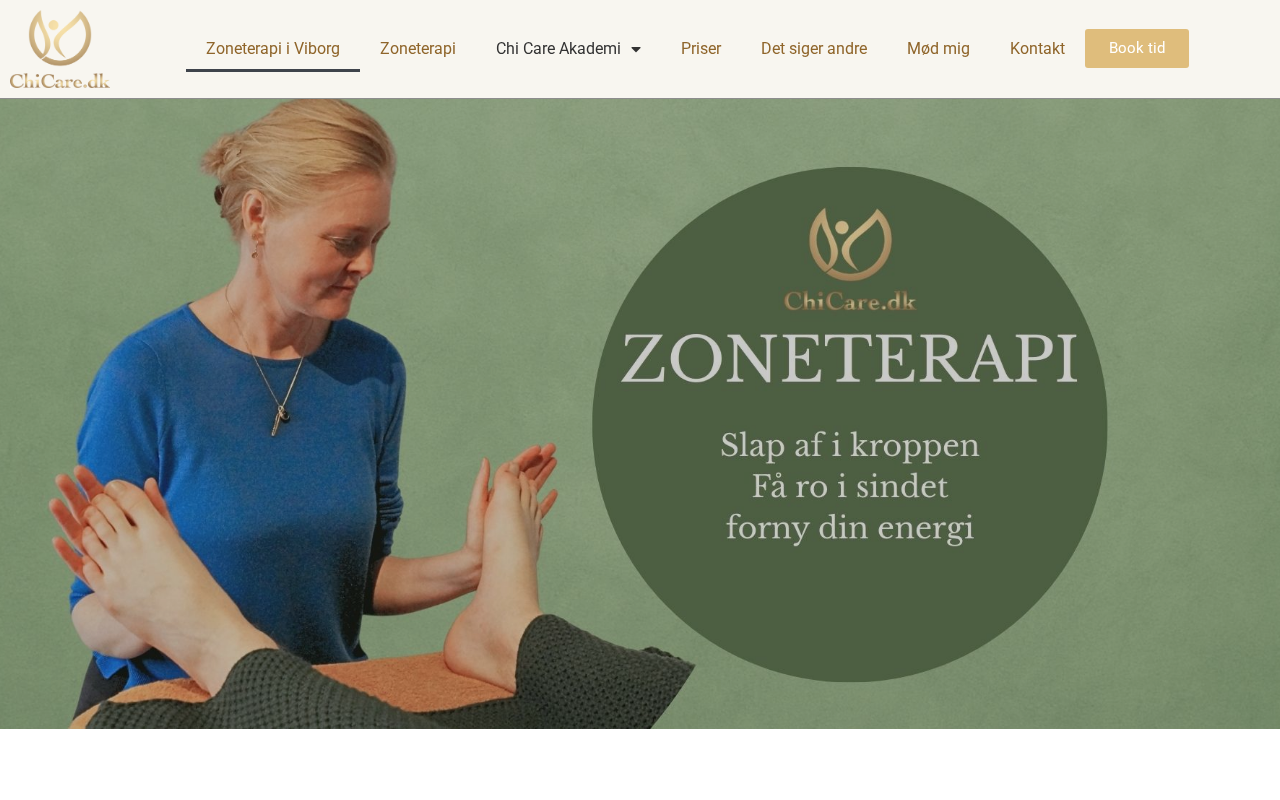Select the Priser menu link
Image resolution: width=1280 pixels, height=800 pixels.
coord(701,48)
